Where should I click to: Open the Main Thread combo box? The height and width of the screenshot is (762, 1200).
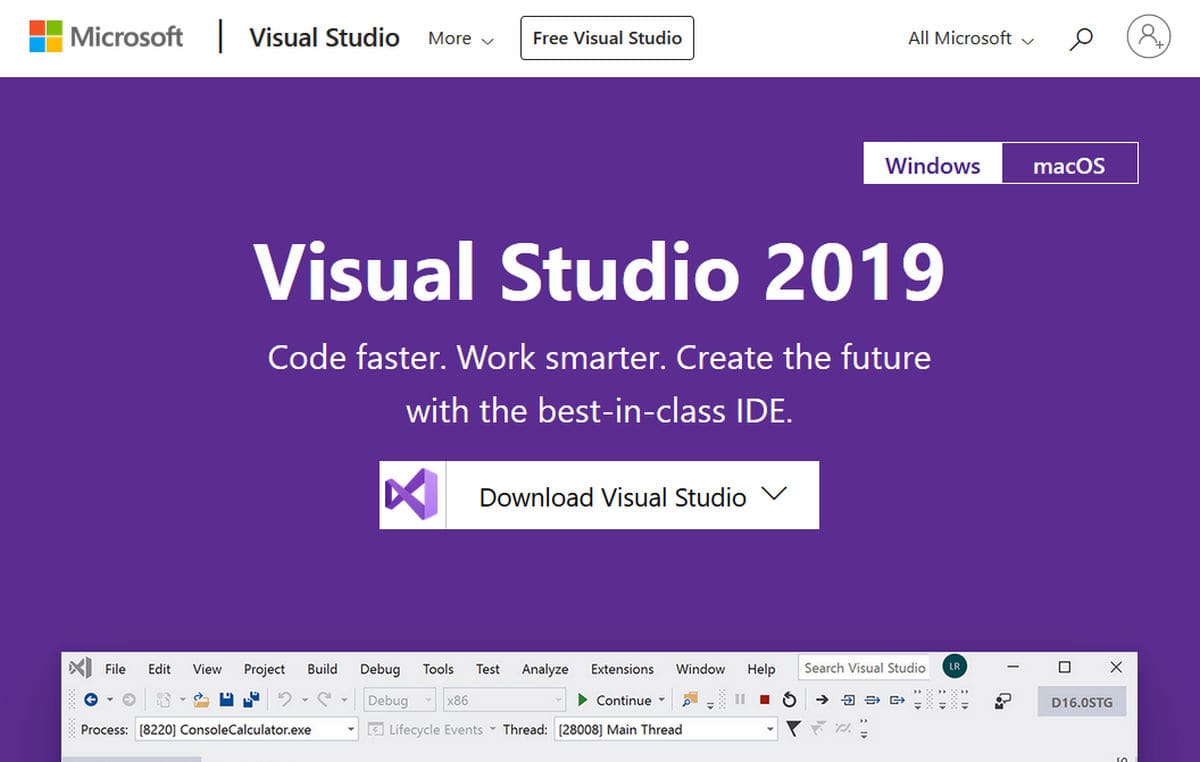[x=666, y=729]
